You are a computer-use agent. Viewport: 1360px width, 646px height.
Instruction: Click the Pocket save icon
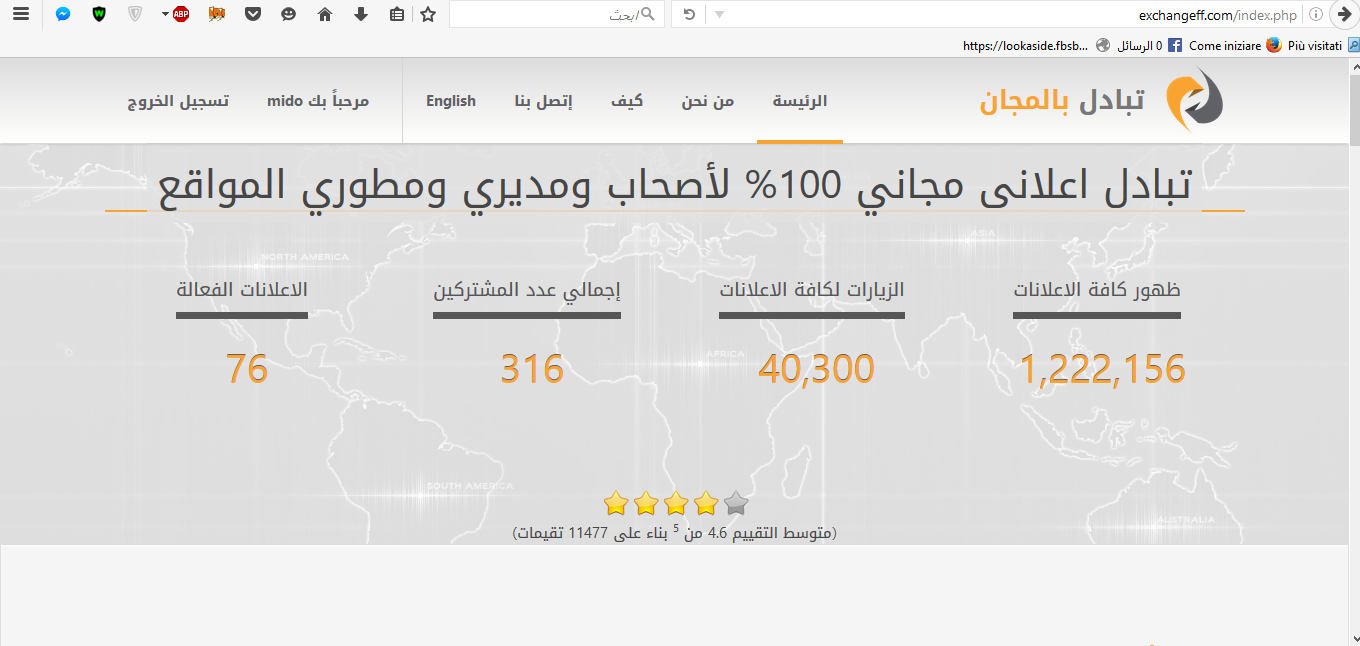(x=251, y=14)
